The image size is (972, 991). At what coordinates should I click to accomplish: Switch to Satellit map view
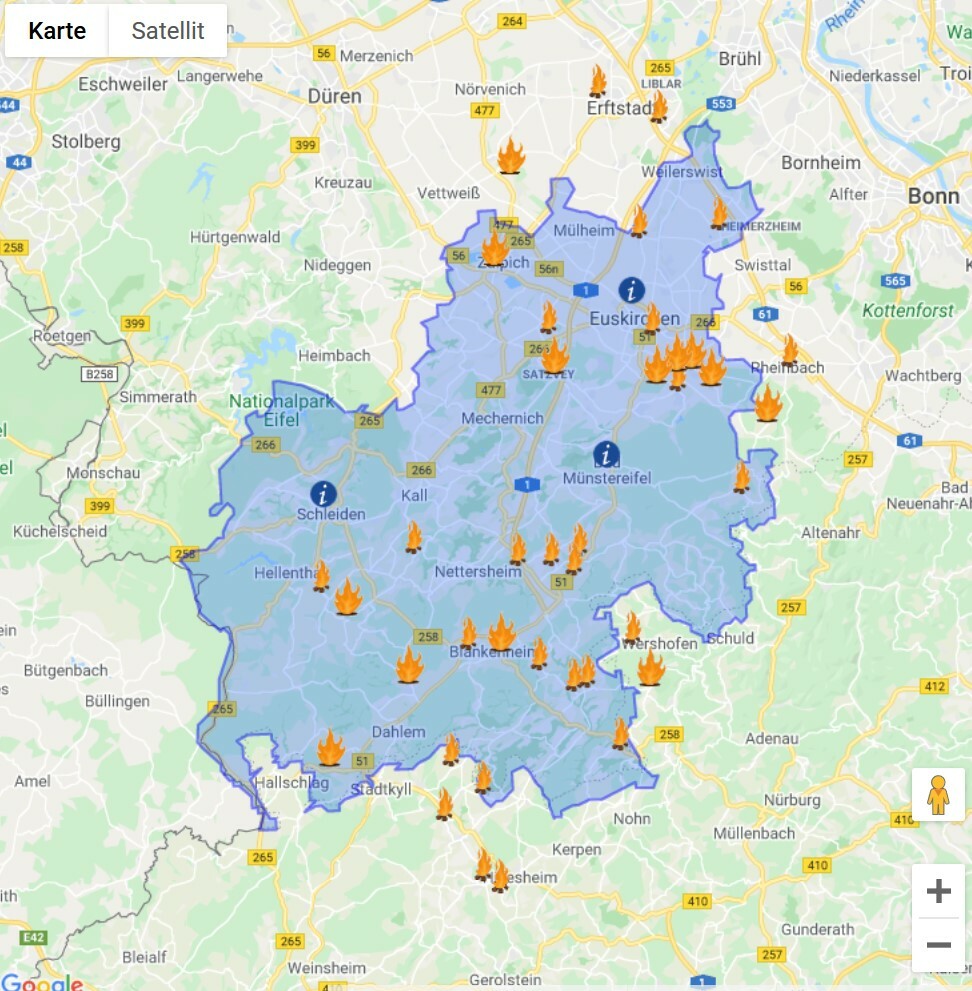point(168,31)
